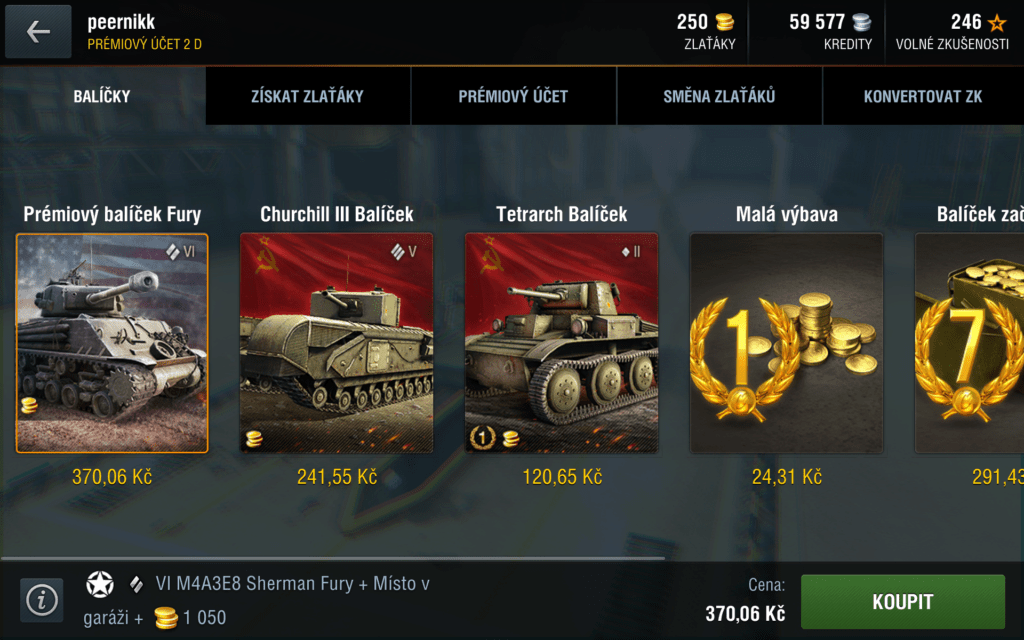Click tier VI badge on Fury card

[180, 251]
